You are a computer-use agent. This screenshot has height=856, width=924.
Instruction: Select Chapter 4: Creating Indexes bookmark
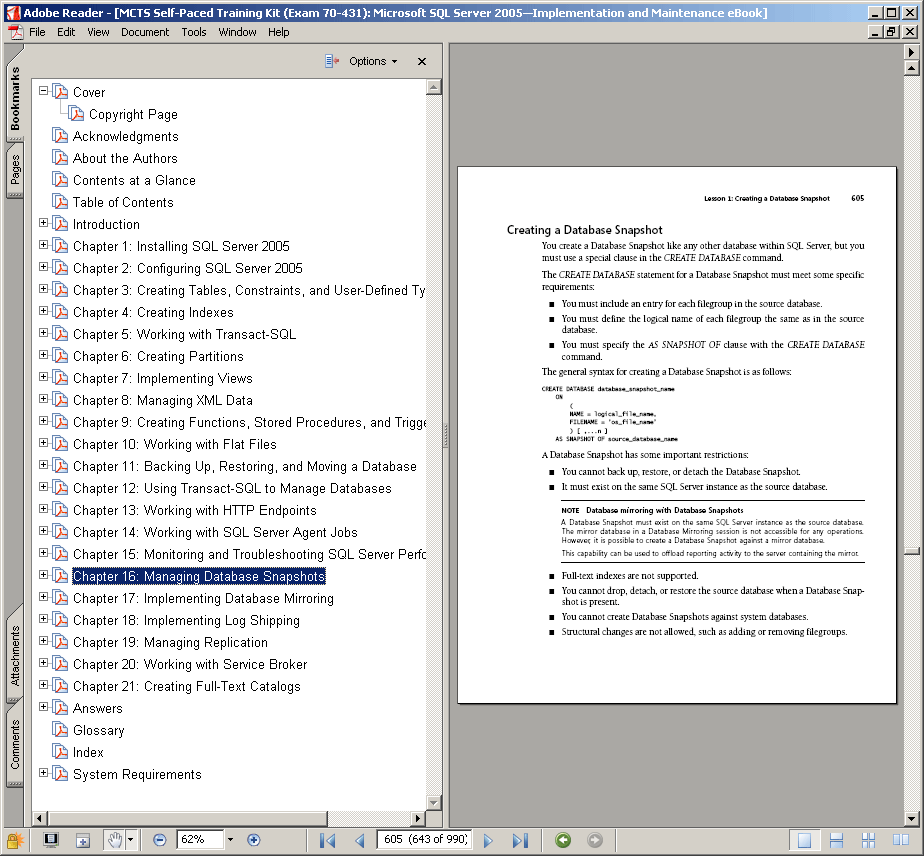(153, 312)
